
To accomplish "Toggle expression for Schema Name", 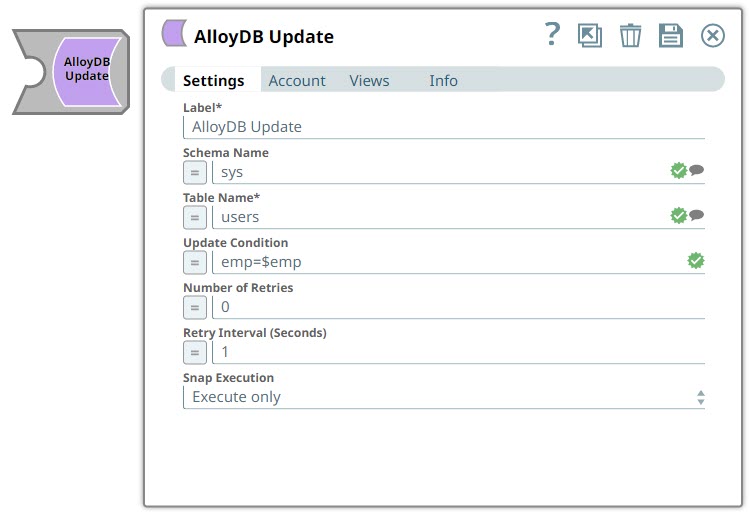I will pos(195,172).
